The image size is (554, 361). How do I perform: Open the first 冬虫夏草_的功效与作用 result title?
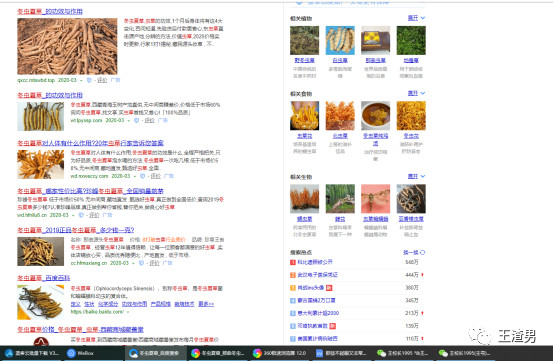click(50, 11)
